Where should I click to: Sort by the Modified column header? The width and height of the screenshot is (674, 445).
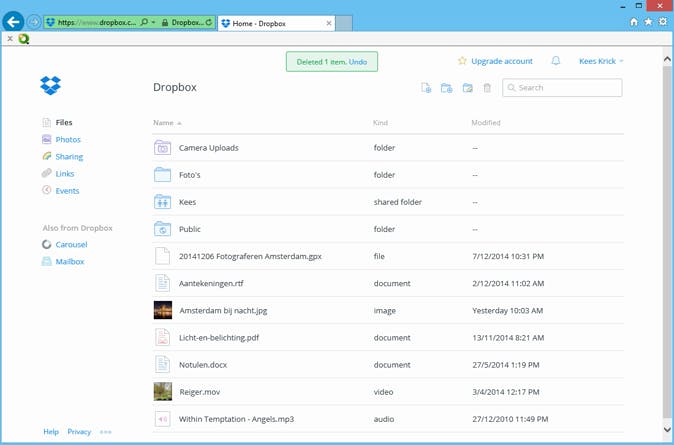click(486, 123)
